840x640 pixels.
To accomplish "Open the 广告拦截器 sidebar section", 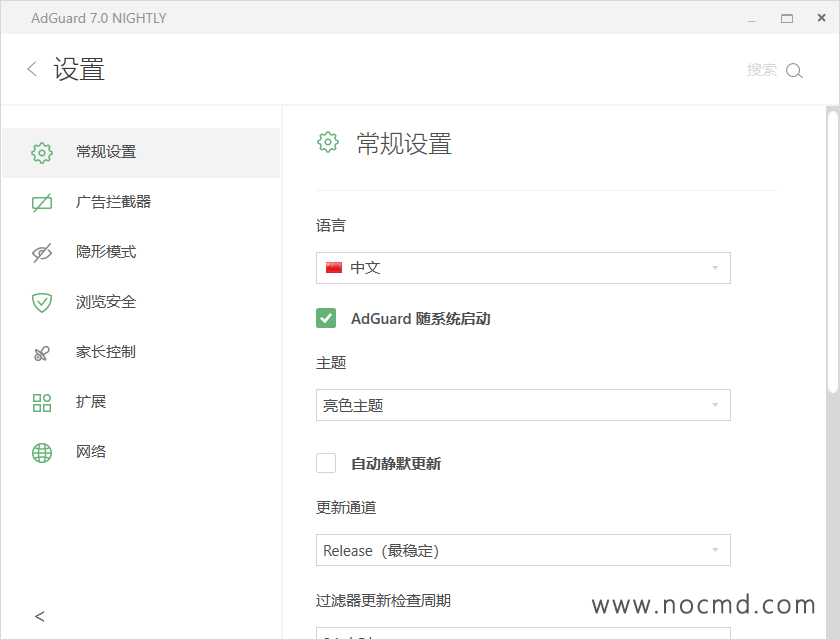I will pyautogui.click(x=141, y=202).
